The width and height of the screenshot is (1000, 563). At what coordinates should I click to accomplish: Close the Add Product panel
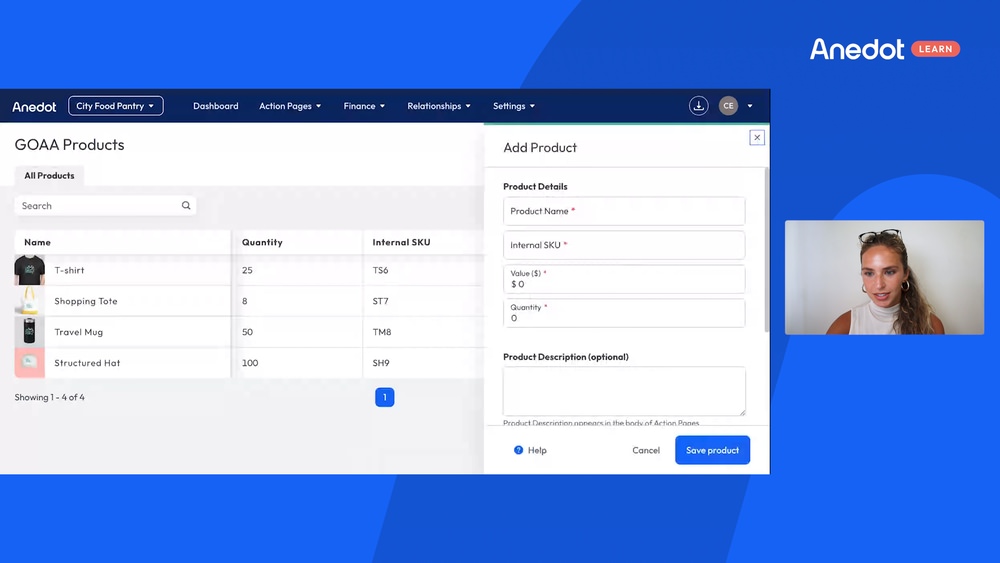pyautogui.click(x=757, y=138)
